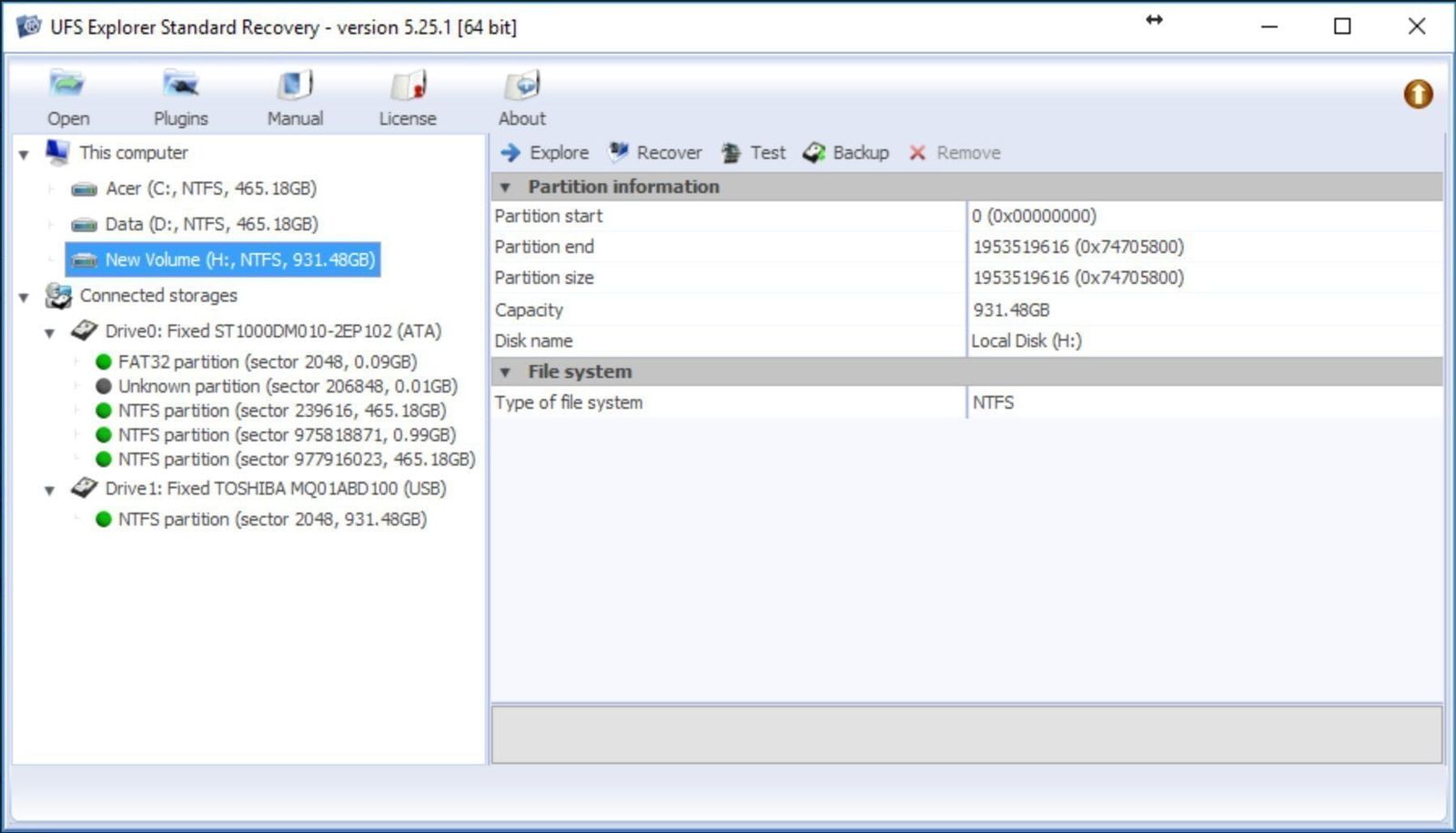The height and width of the screenshot is (833, 1456).
Task: Select the Acer C: drive
Action: pos(210,188)
